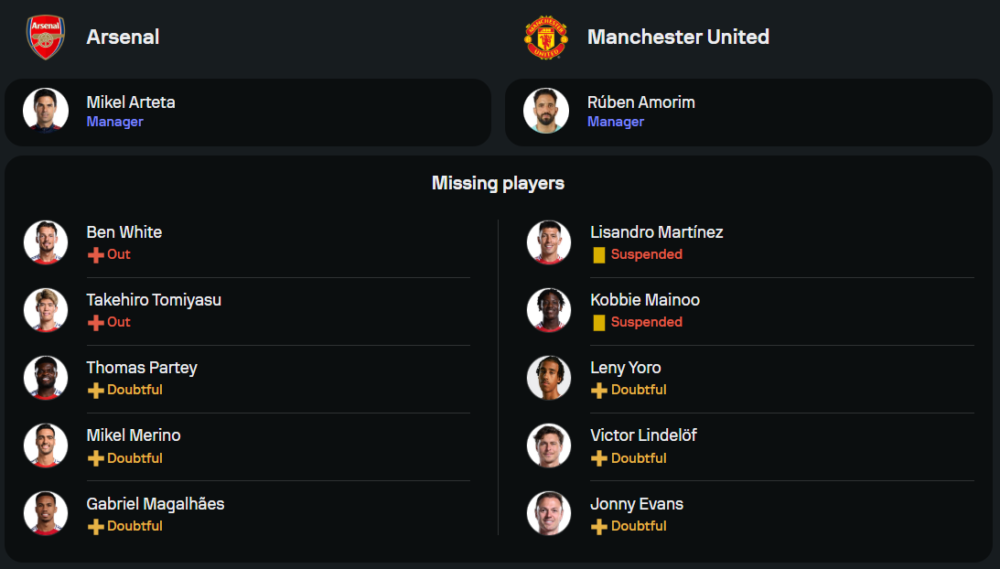Click Gabriel Magalhães's player avatar

point(45,513)
